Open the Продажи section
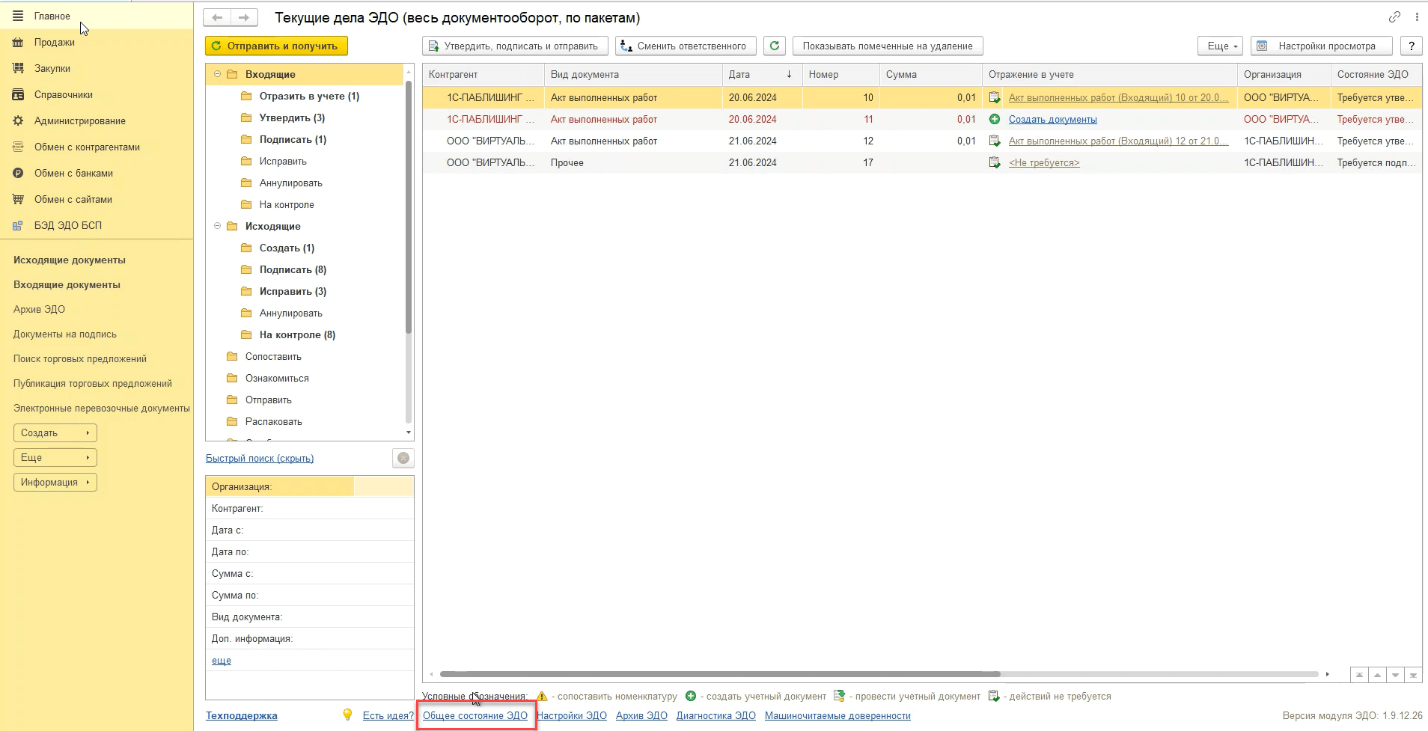 click(x=54, y=42)
